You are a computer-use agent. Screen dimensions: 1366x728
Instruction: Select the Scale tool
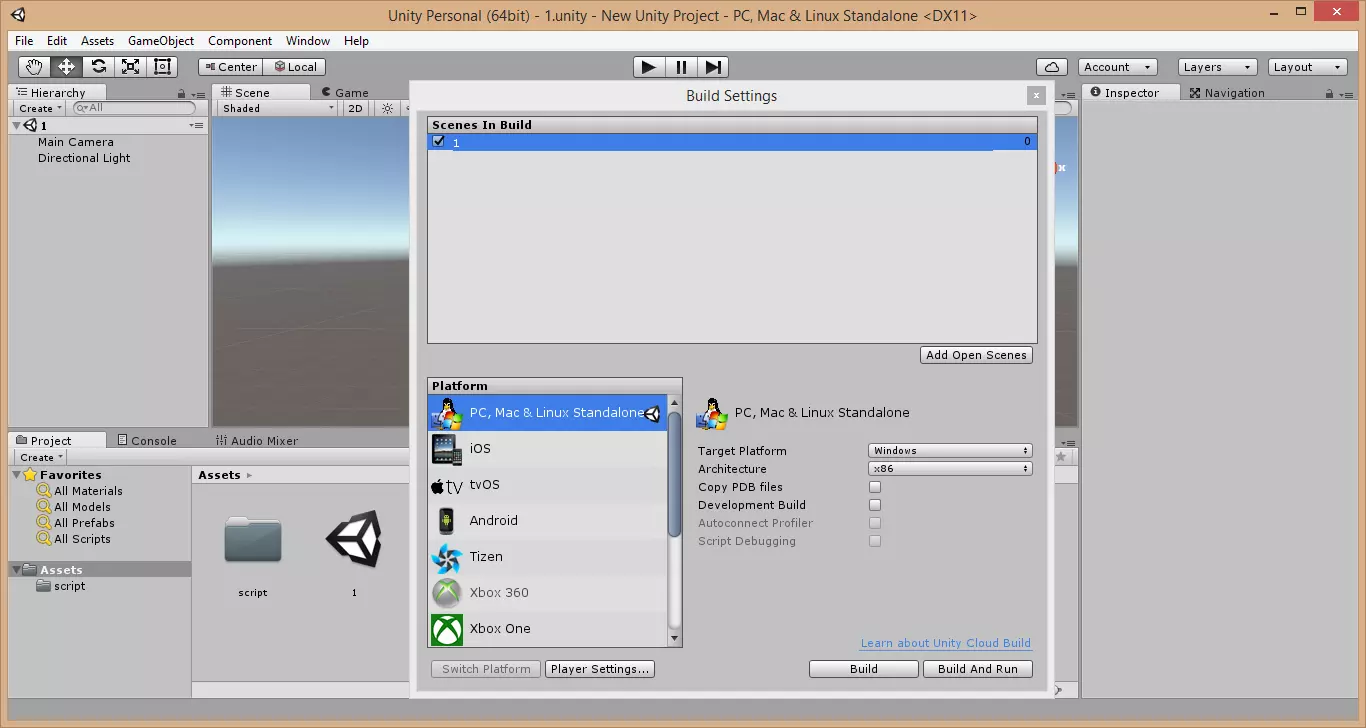(x=130, y=67)
